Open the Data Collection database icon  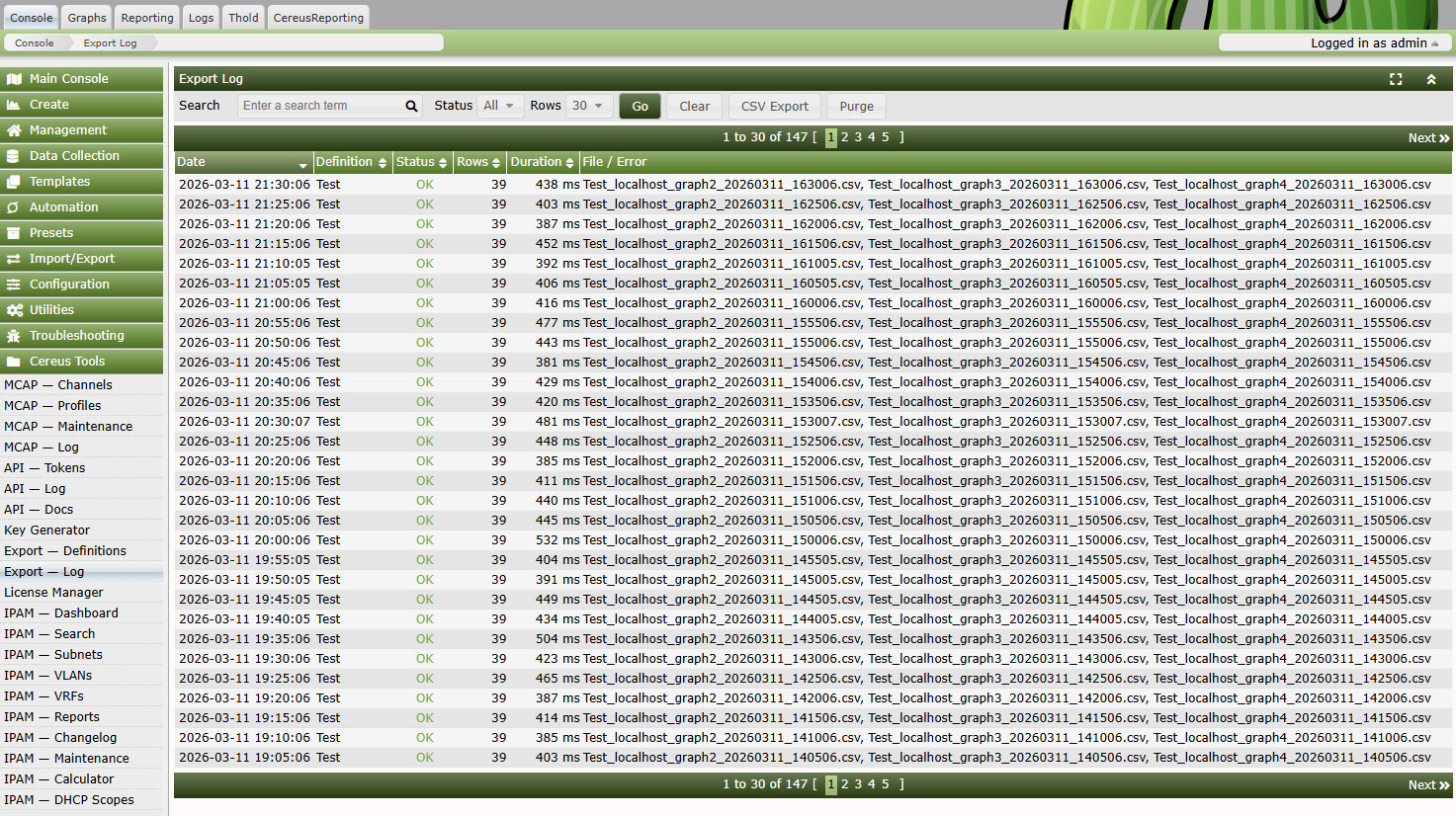tap(14, 155)
